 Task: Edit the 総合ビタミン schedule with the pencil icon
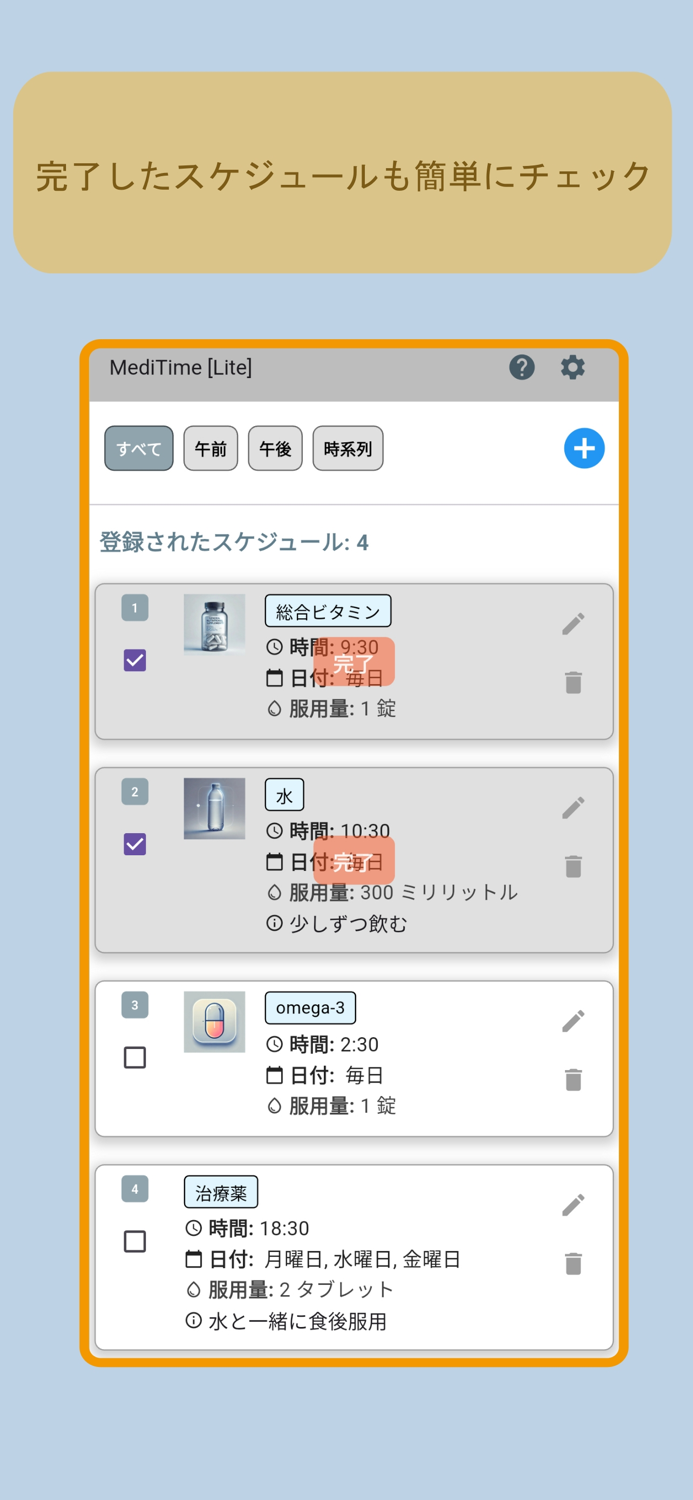[x=572, y=623]
